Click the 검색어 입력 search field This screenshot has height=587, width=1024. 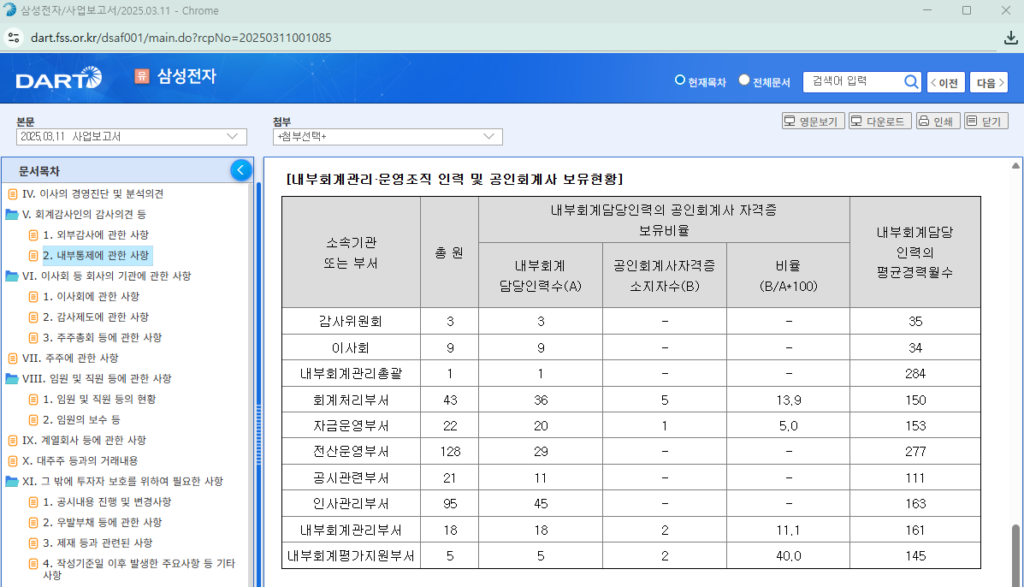[x=855, y=82]
